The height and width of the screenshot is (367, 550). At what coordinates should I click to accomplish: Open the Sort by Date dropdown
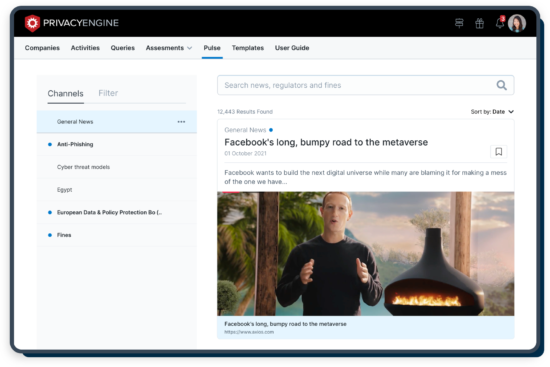[x=492, y=112]
